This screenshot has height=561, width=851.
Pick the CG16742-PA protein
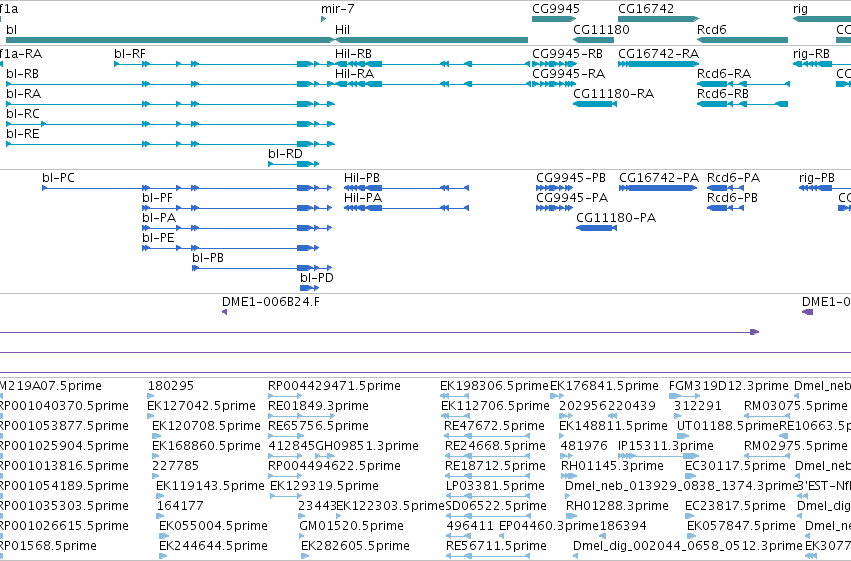pyautogui.click(x=658, y=188)
